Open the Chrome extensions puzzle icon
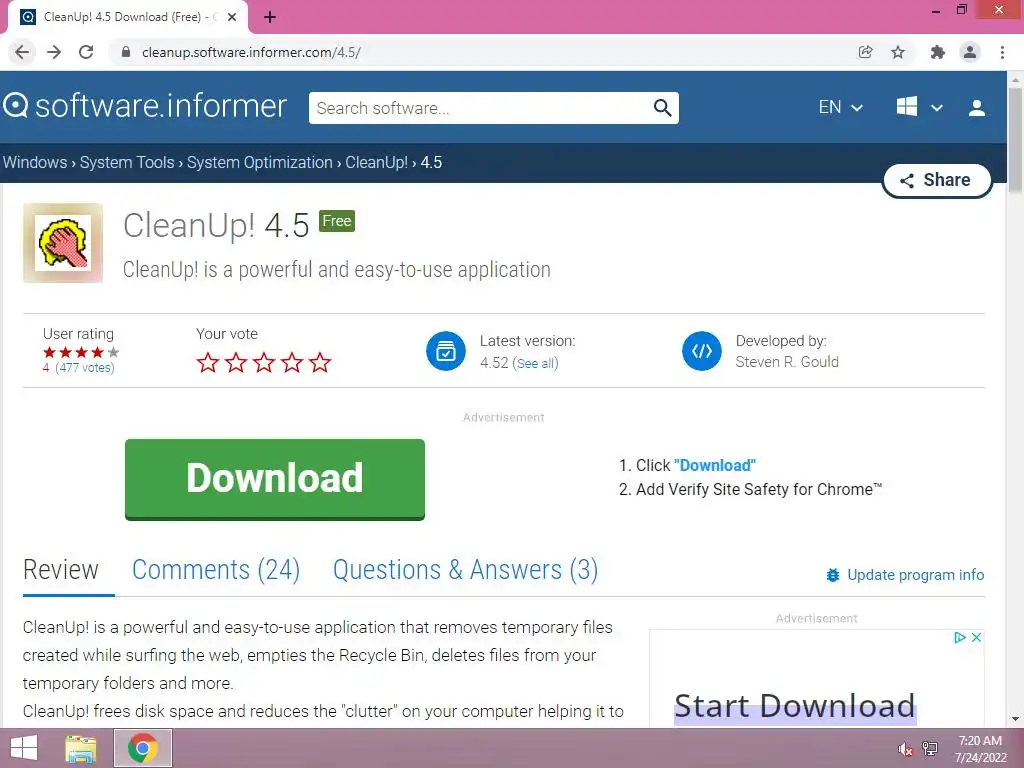1024x768 pixels. (x=937, y=52)
